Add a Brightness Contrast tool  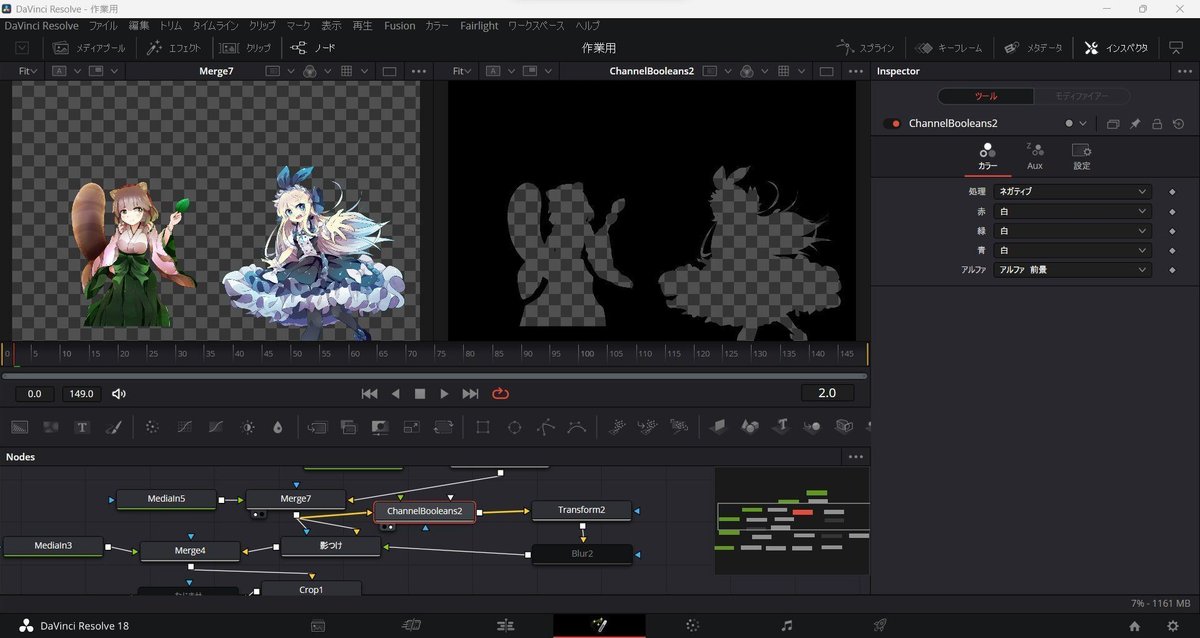point(247,427)
